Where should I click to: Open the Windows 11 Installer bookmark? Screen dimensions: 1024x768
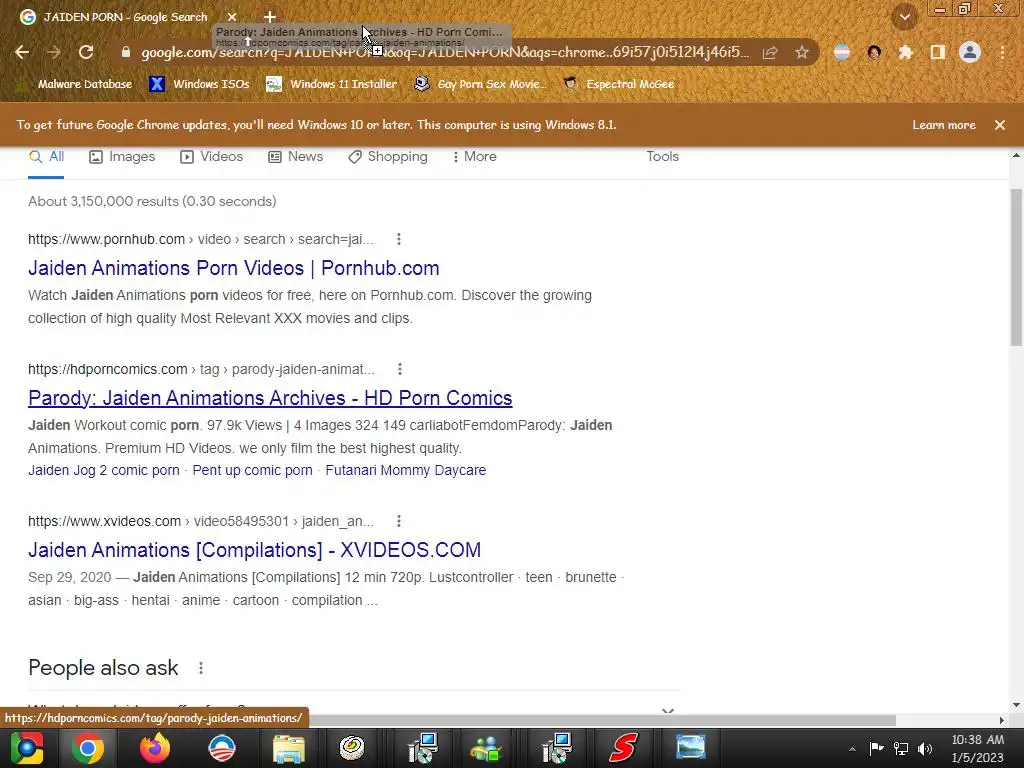click(x=332, y=84)
